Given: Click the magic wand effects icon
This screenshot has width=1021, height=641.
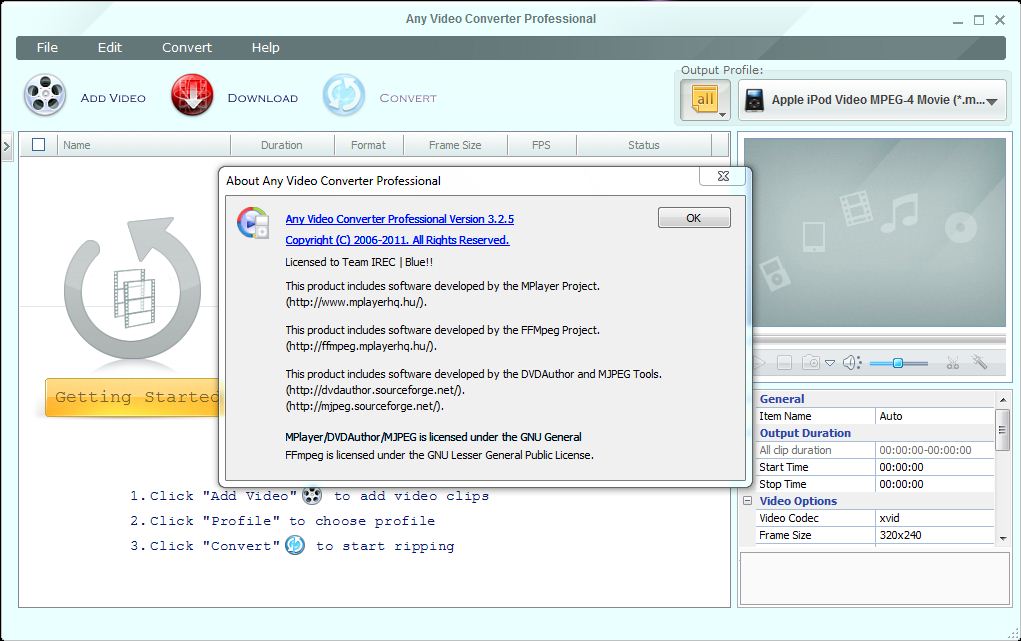Looking at the screenshot, I should coord(979,362).
